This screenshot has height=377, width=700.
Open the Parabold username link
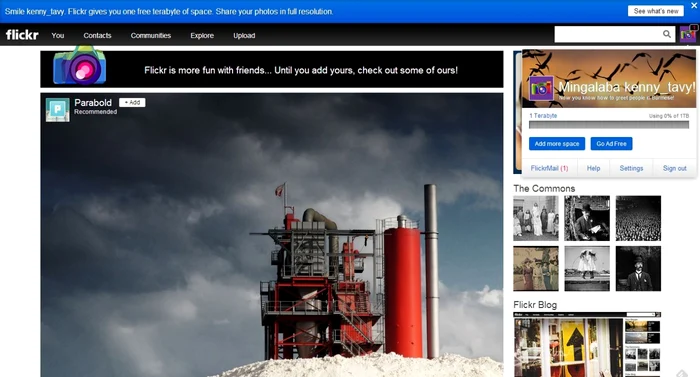[x=93, y=102]
